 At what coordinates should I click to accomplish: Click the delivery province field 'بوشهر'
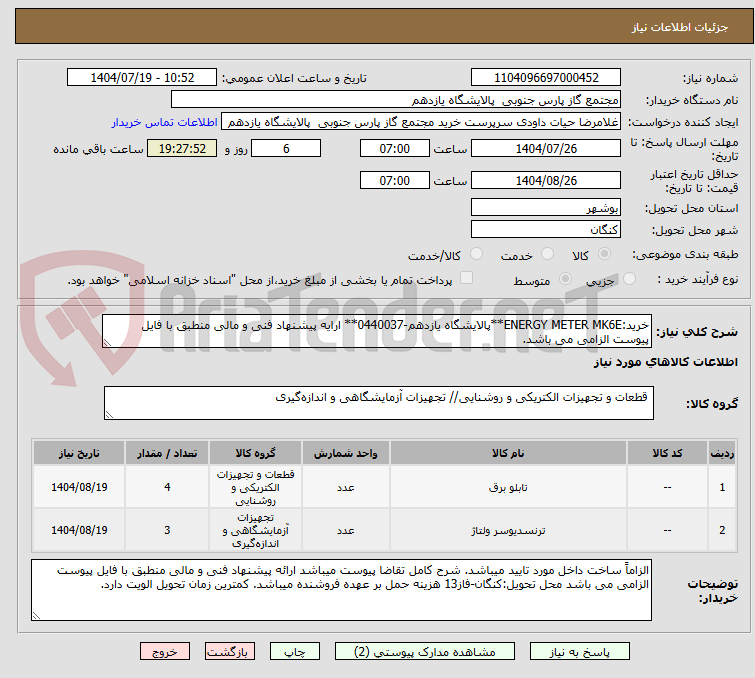546,208
